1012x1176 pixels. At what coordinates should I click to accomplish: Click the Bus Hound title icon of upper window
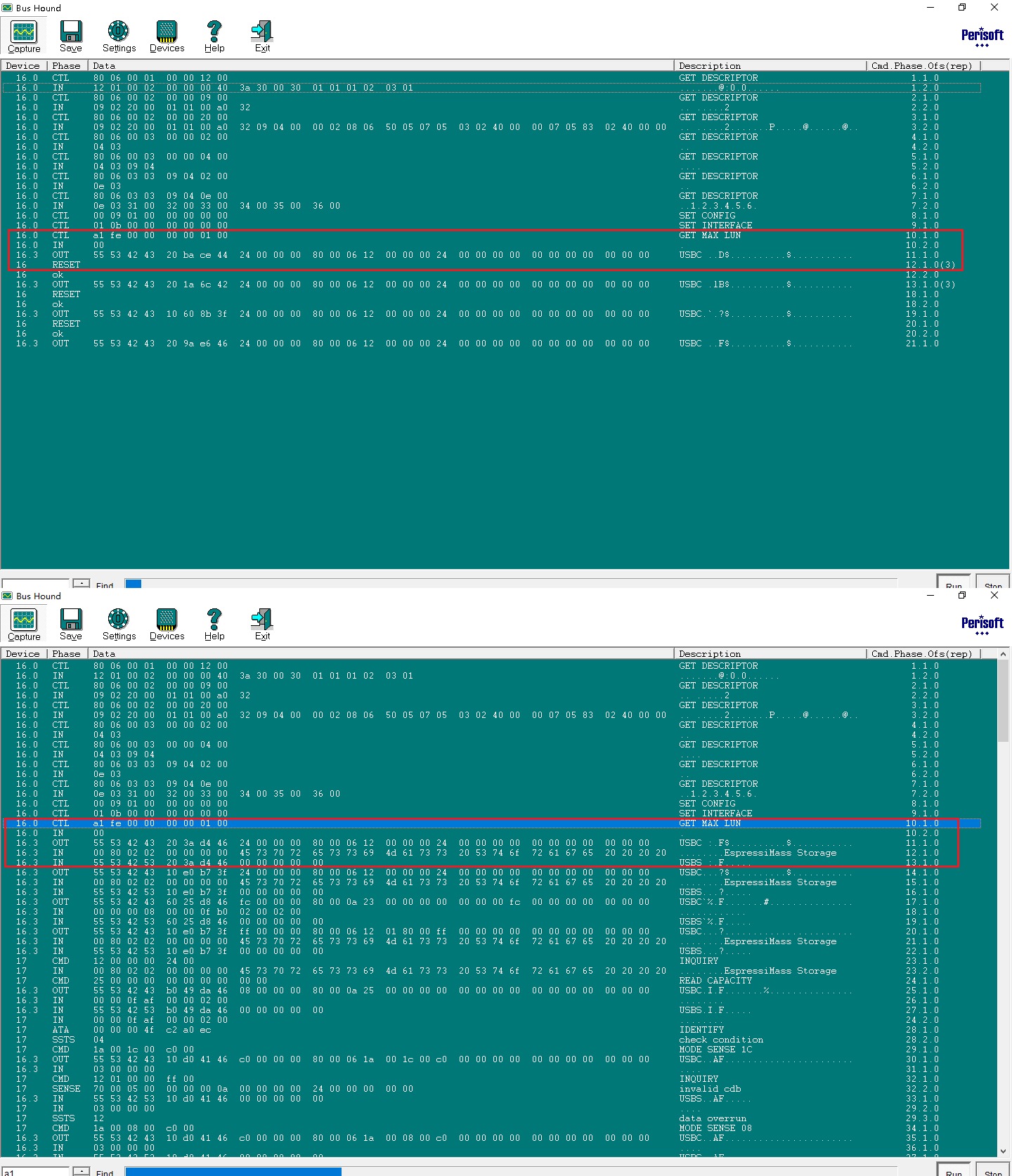(8, 8)
